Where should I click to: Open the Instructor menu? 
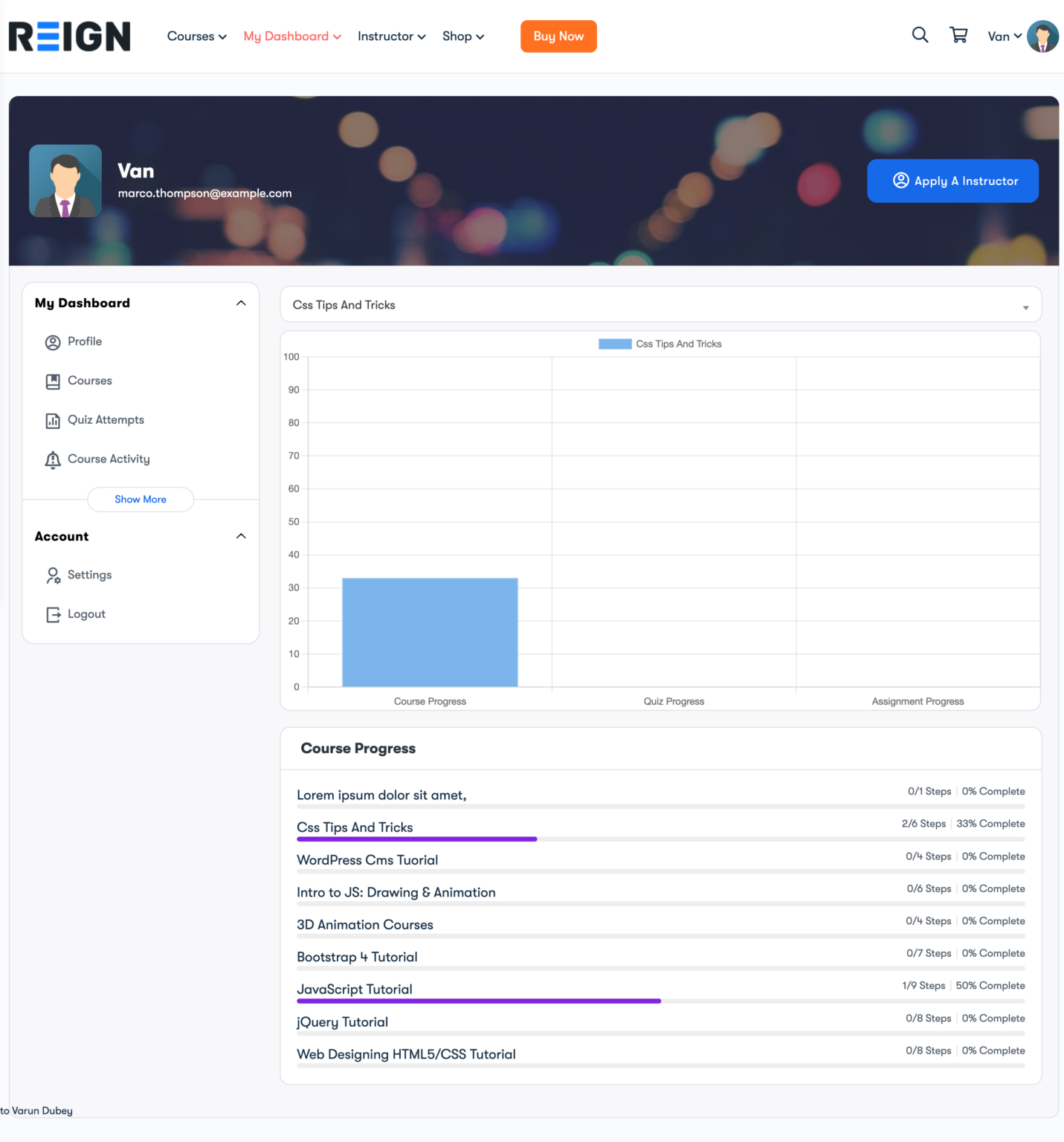click(390, 36)
